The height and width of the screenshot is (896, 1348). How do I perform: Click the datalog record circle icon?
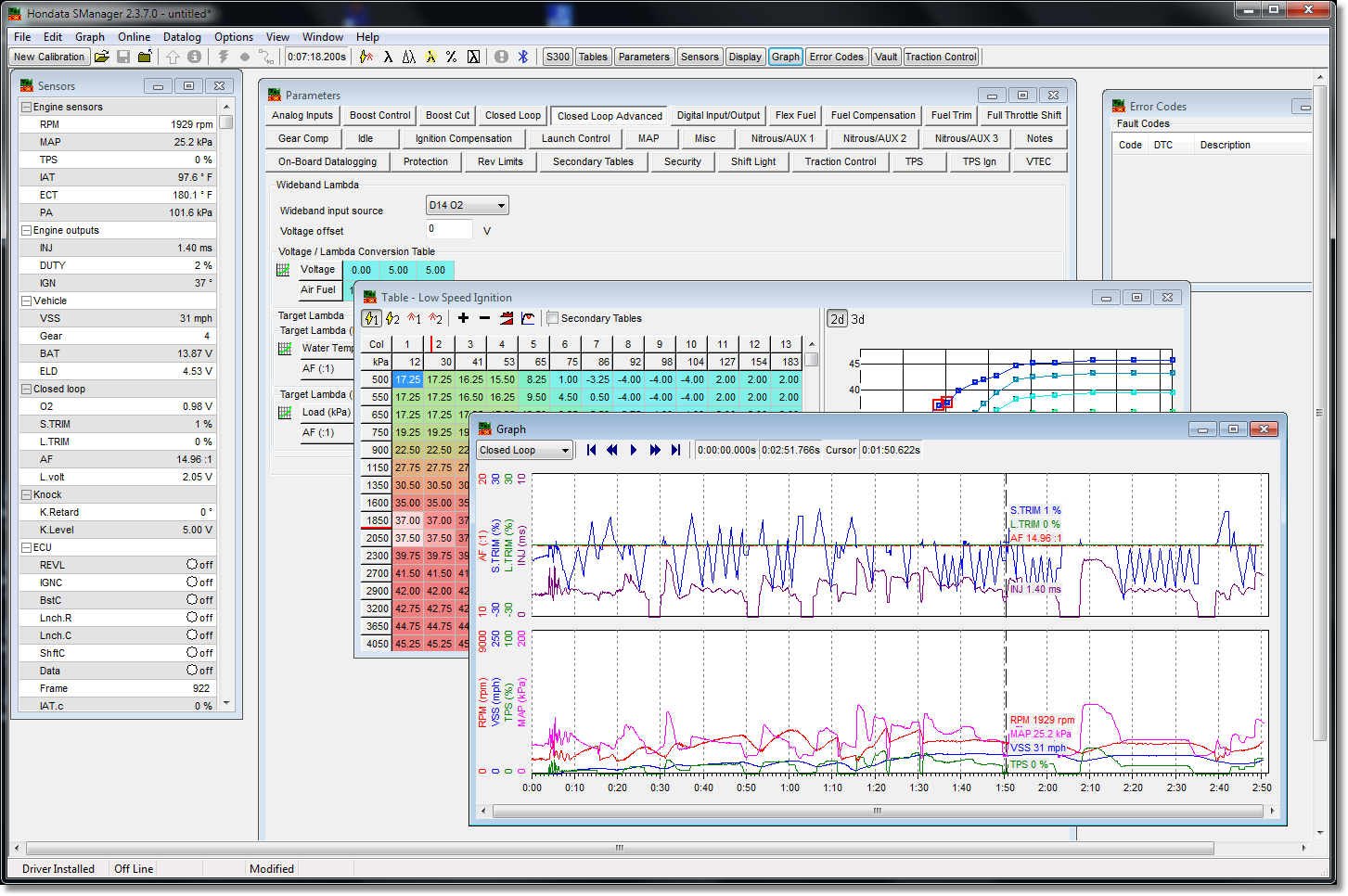click(x=245, y=57)
